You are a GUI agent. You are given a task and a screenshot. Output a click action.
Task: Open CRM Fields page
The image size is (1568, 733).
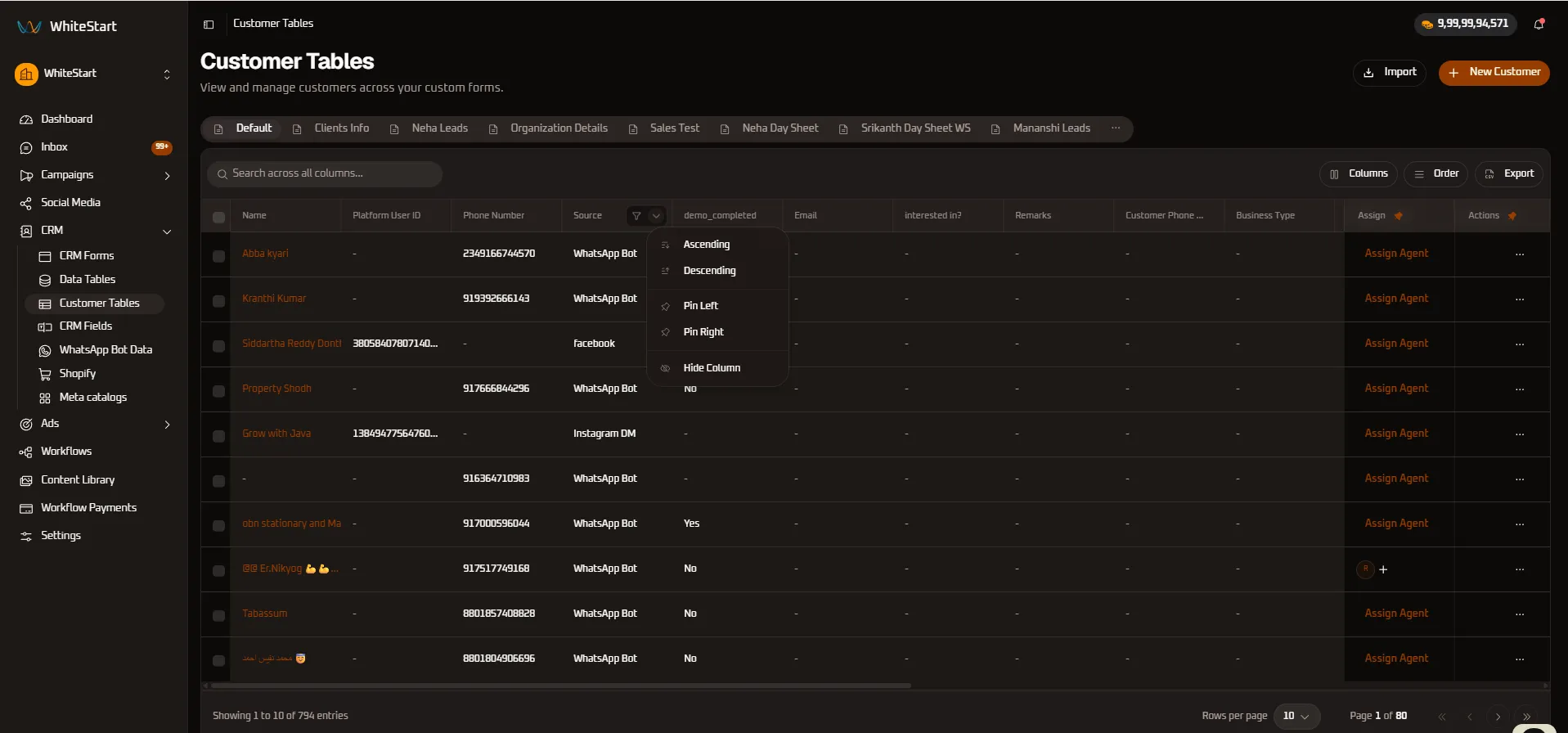(x=86, y=326)
